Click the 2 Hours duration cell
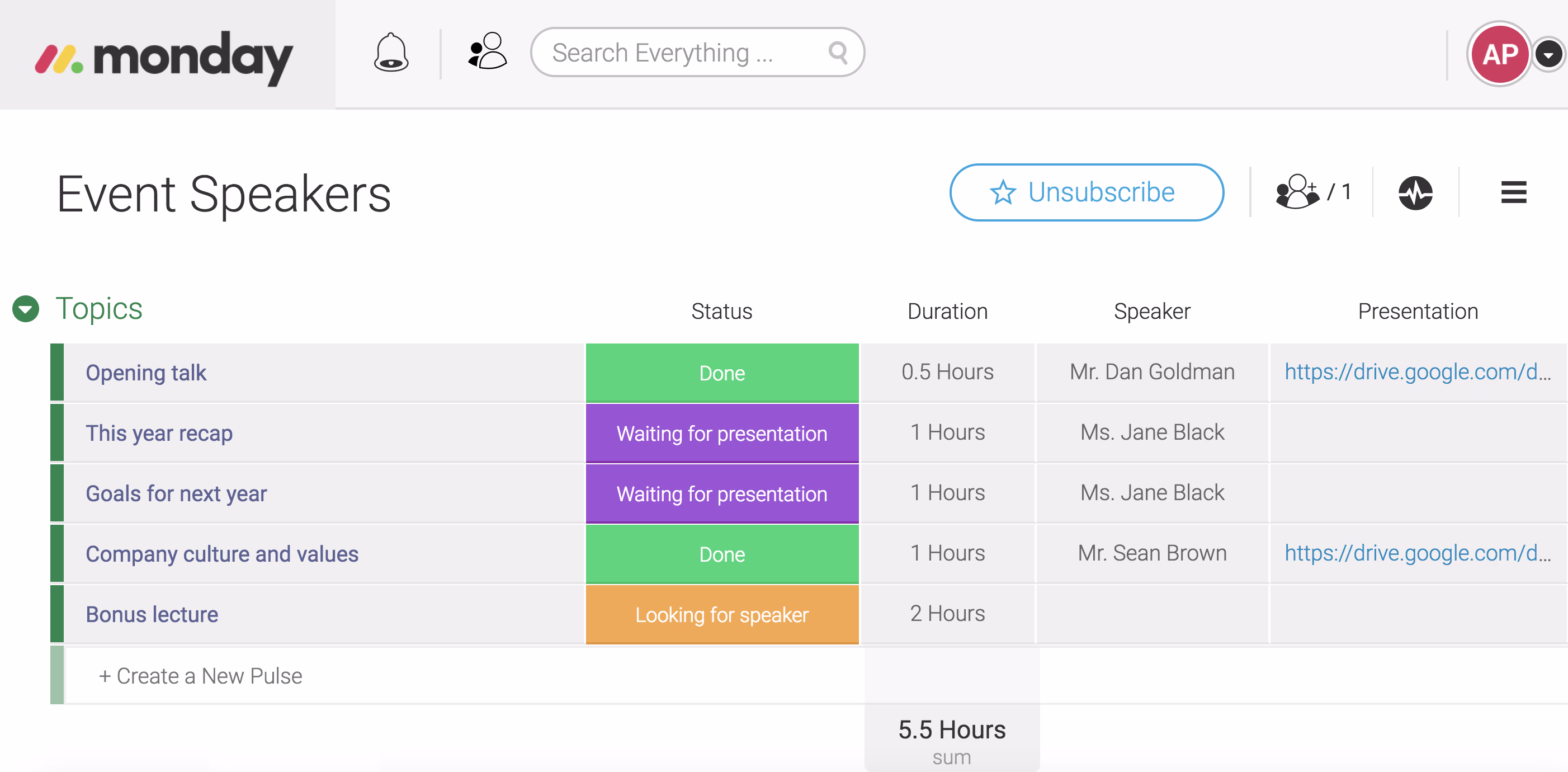 [x=947, y=613]
